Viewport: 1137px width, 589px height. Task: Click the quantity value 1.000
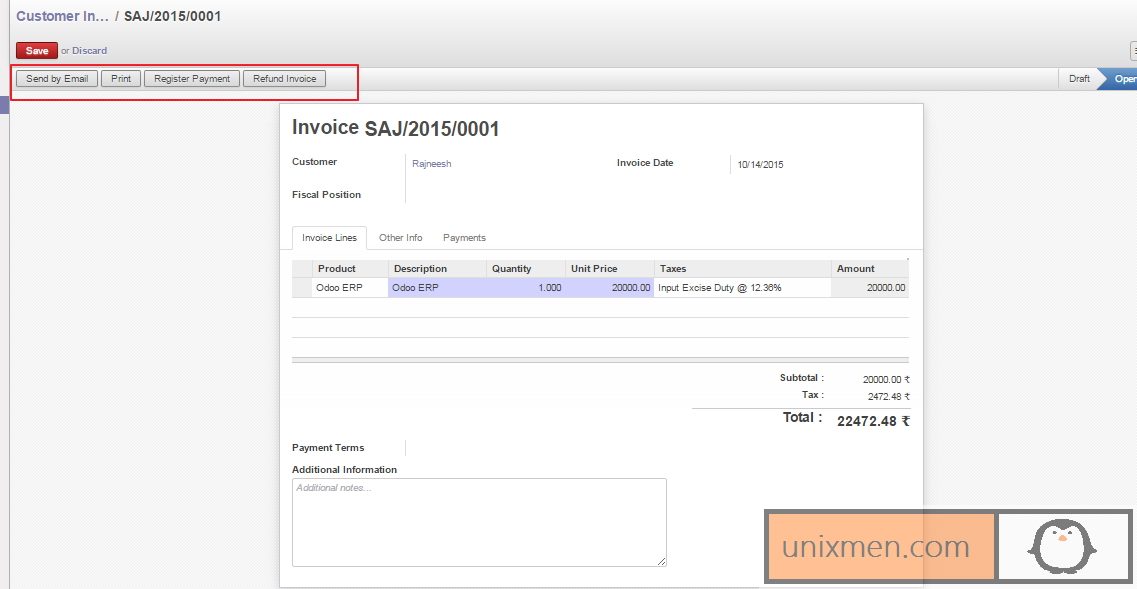526,287
